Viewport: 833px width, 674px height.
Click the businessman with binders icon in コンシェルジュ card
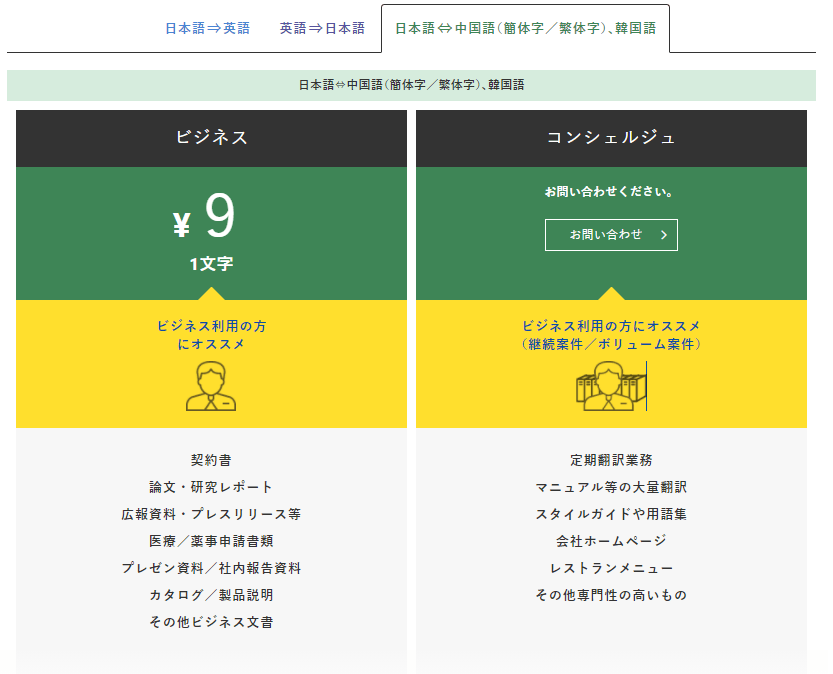611,386
